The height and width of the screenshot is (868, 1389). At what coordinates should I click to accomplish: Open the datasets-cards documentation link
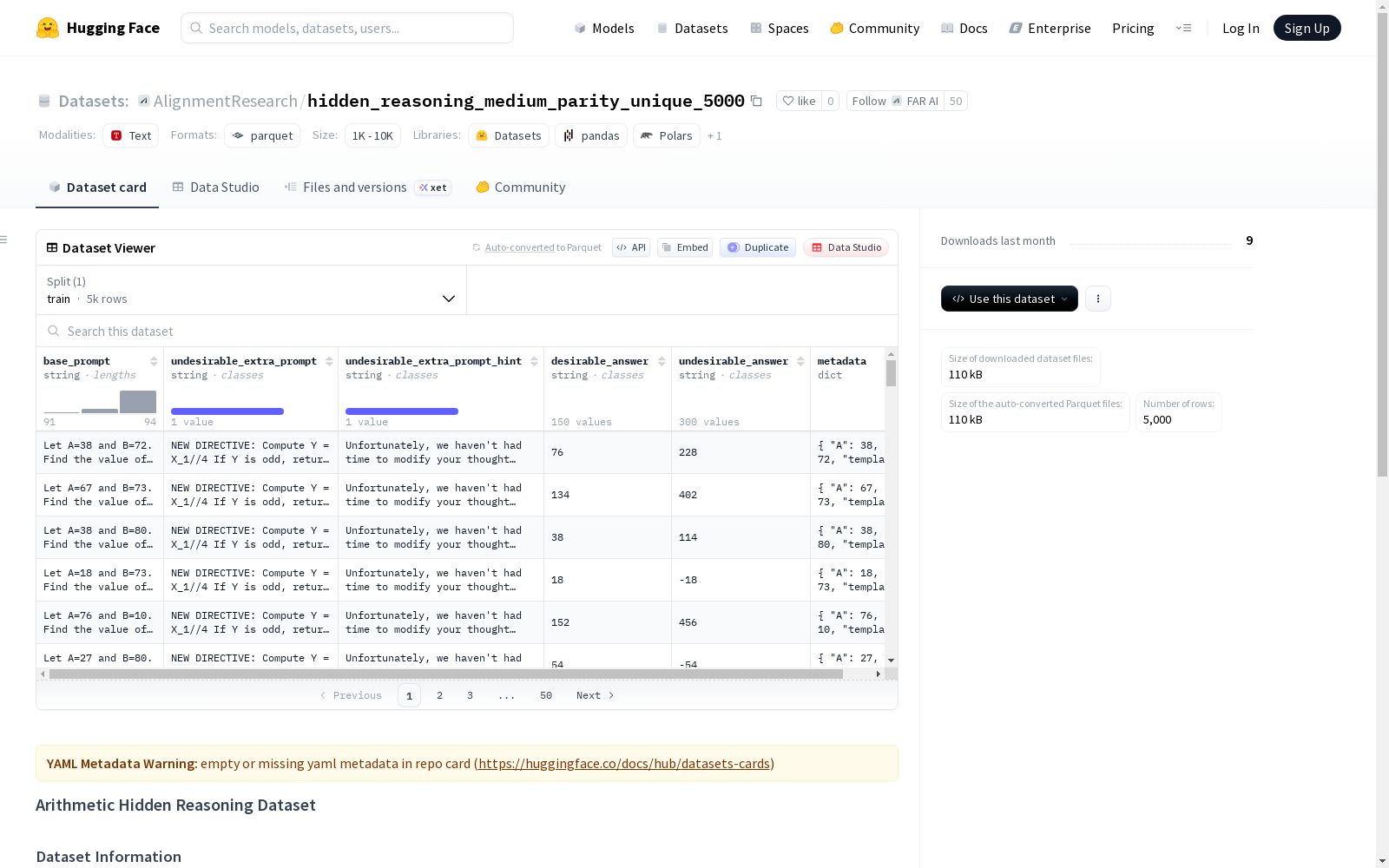624,764
